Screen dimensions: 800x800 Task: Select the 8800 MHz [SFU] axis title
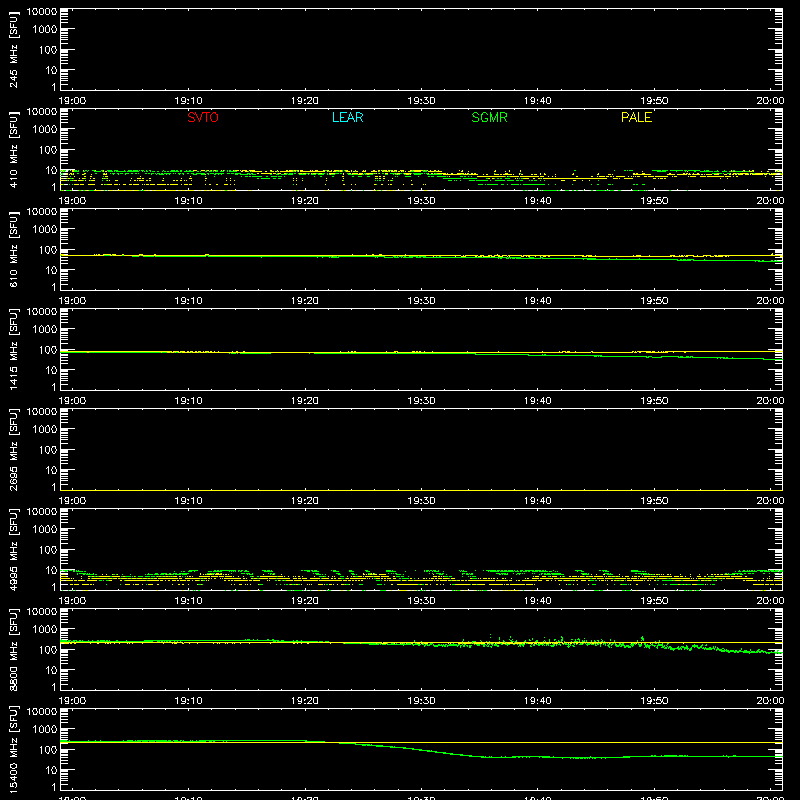pos(13,649)
